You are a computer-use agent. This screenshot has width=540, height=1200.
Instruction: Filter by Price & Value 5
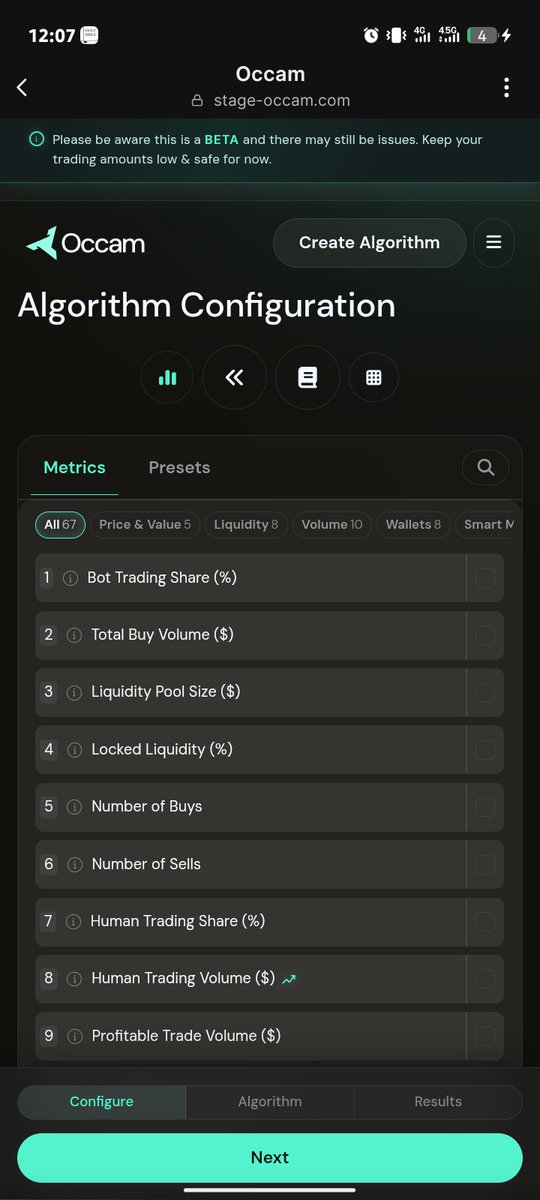point(145,524)
